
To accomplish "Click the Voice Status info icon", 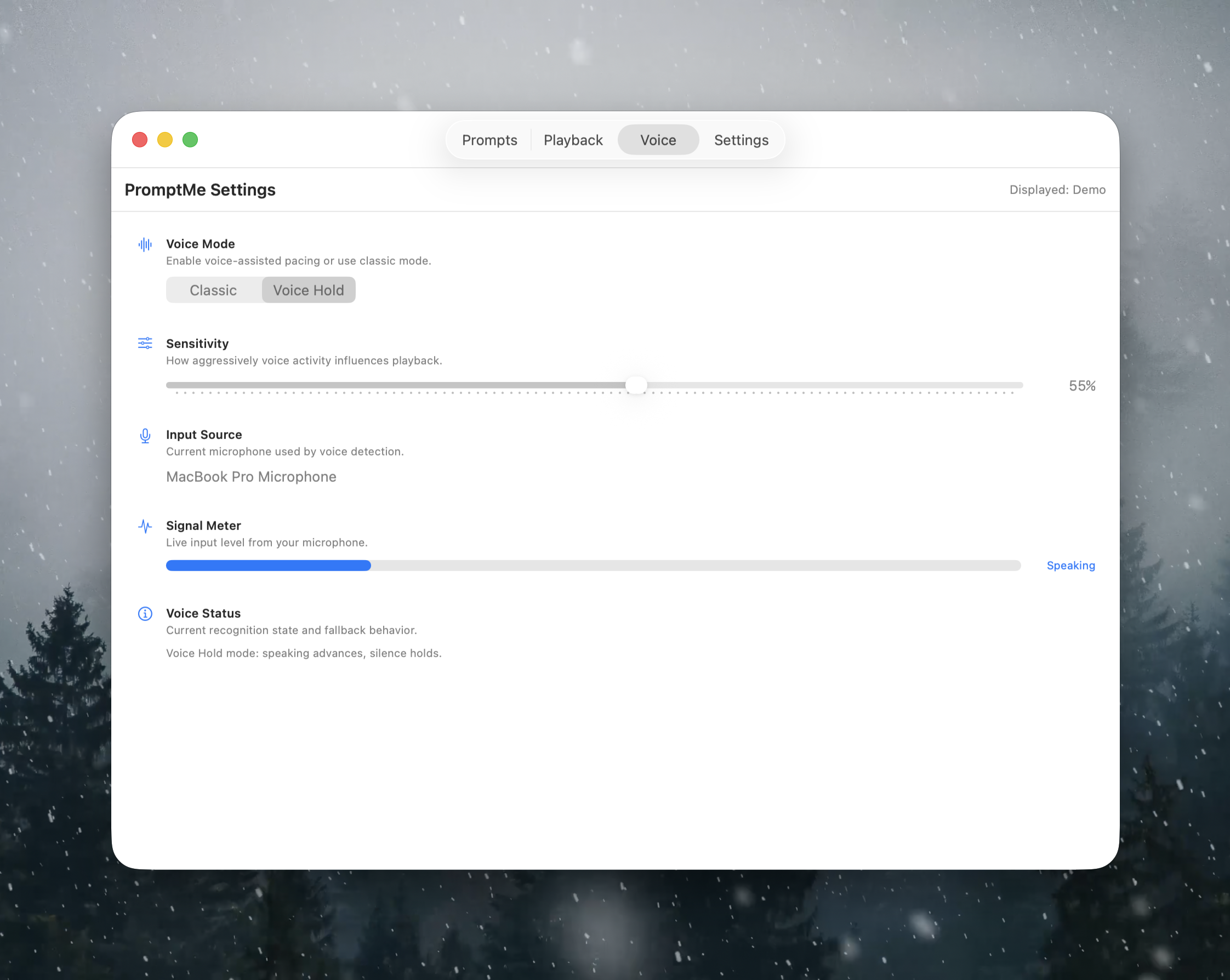I will click(145, 613).
